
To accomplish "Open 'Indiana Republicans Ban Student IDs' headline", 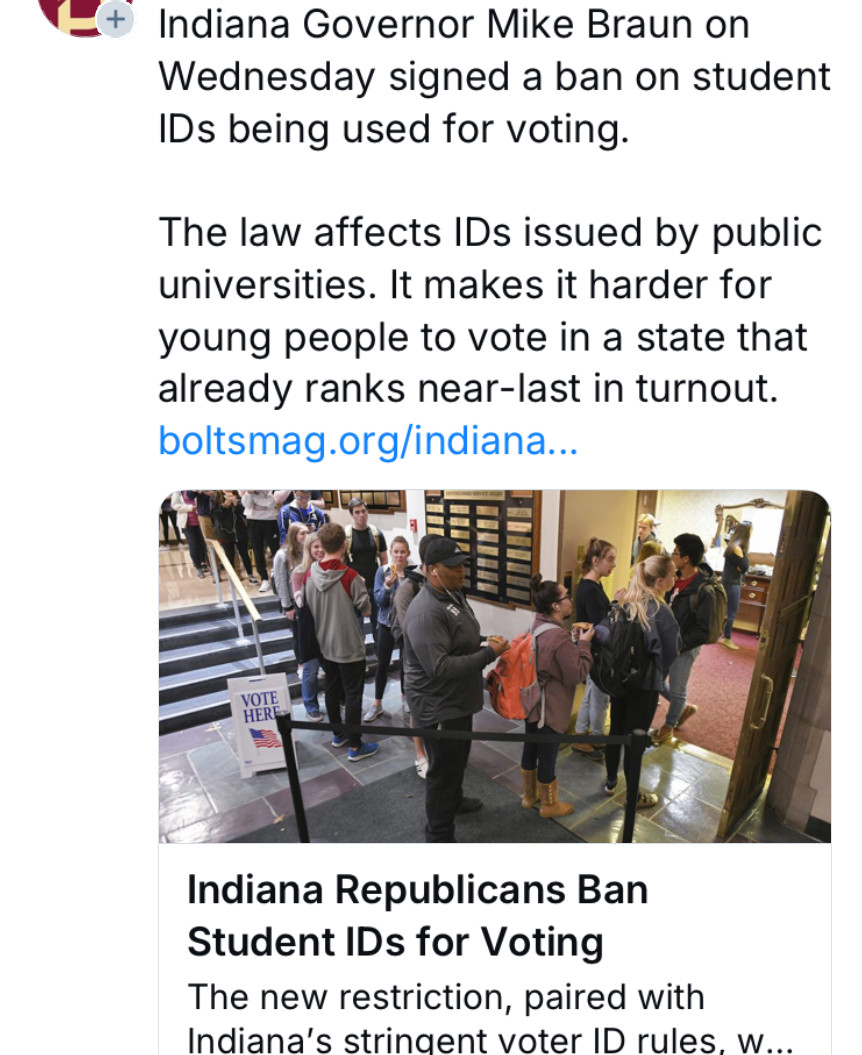I will (x=417, y=916).
